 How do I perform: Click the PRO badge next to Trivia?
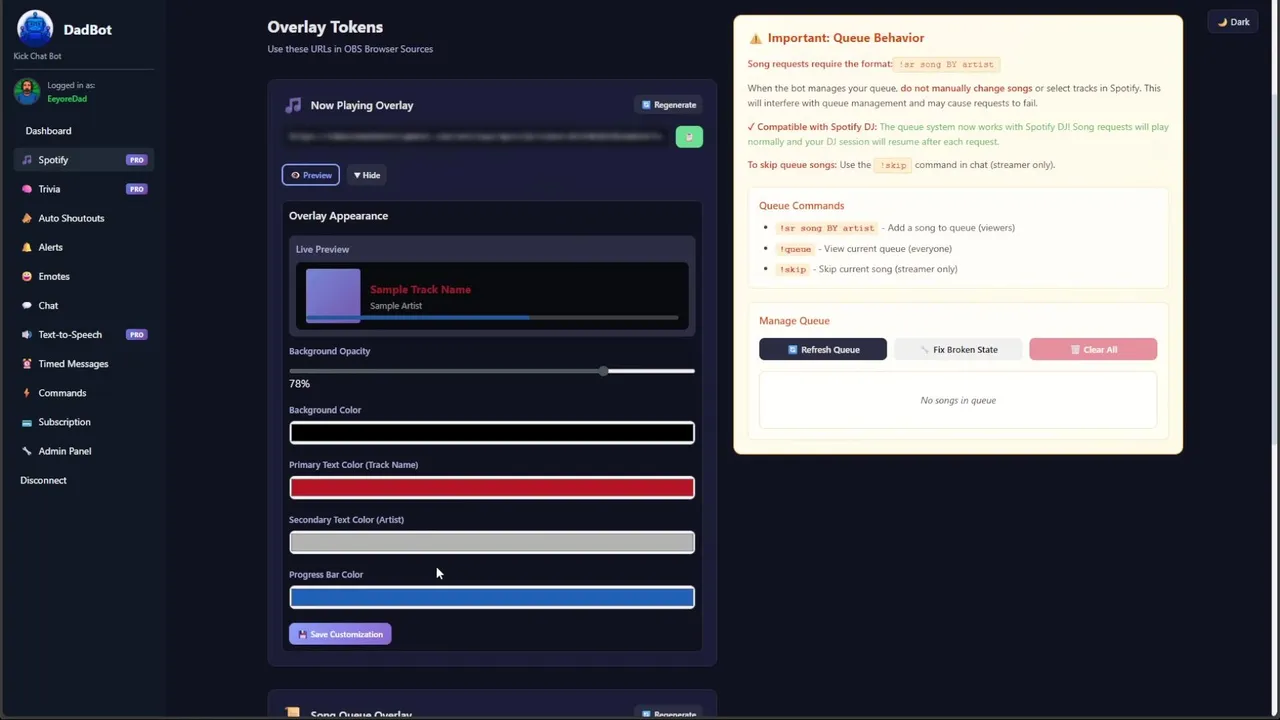point(136,189)
